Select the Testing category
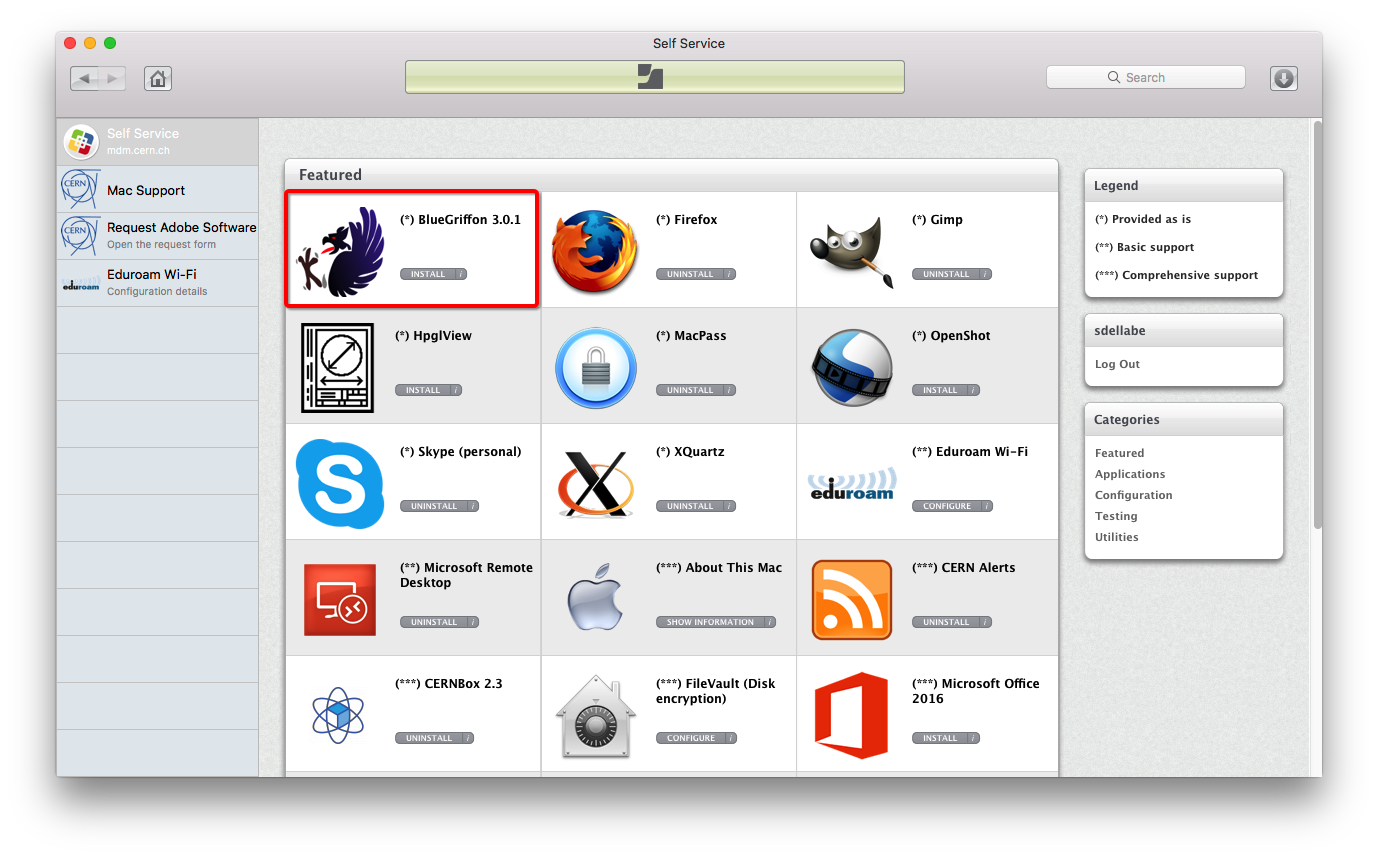The width and height of the screenshot is (1378, 857). coord(1116,516)
